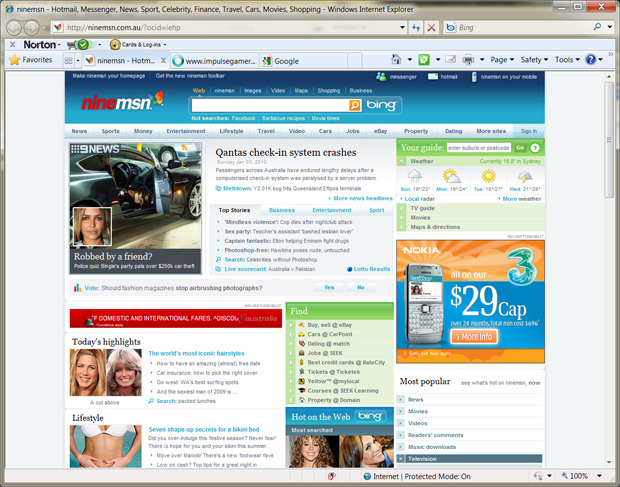Select the Entertainment news tab
This screenshot has width=620, height=487.
point(332,210)
